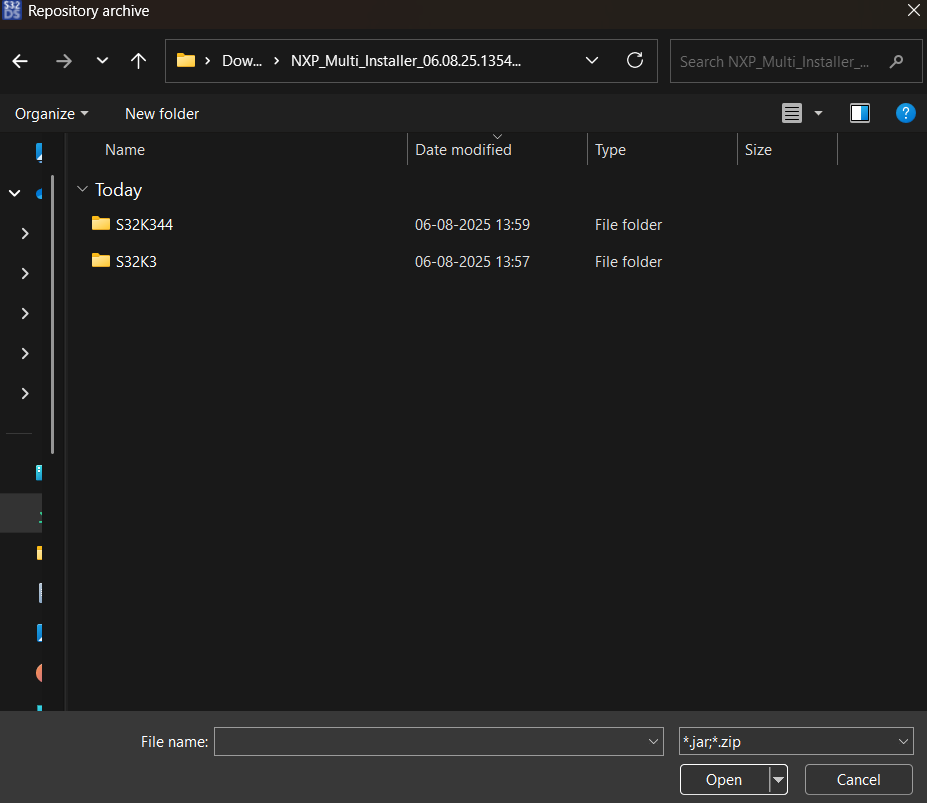Open the Organize menu
The width and height of the screenshot is (927, 803).
tap(51, 114)
